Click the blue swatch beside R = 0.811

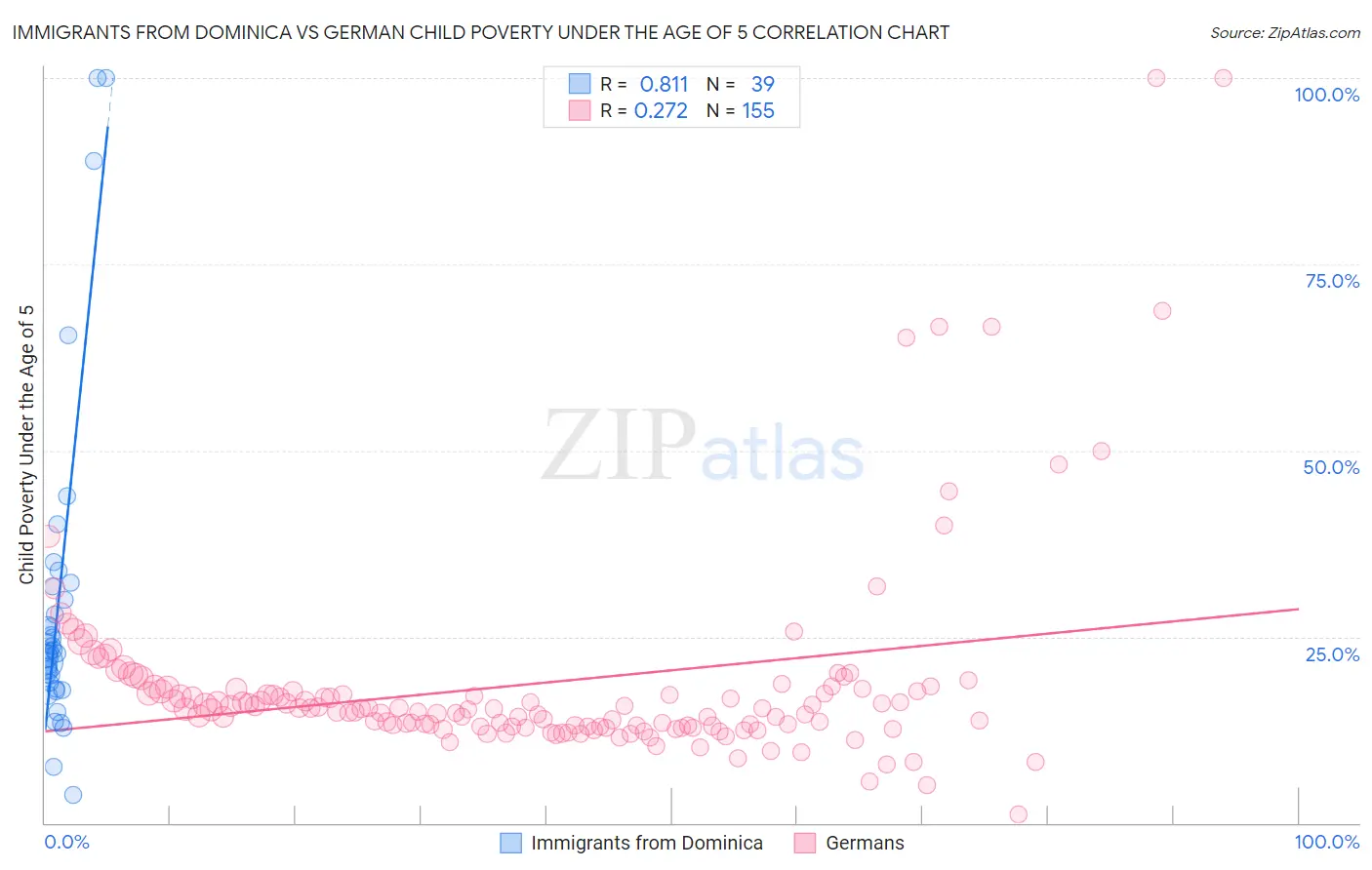(x=580, y=84)
